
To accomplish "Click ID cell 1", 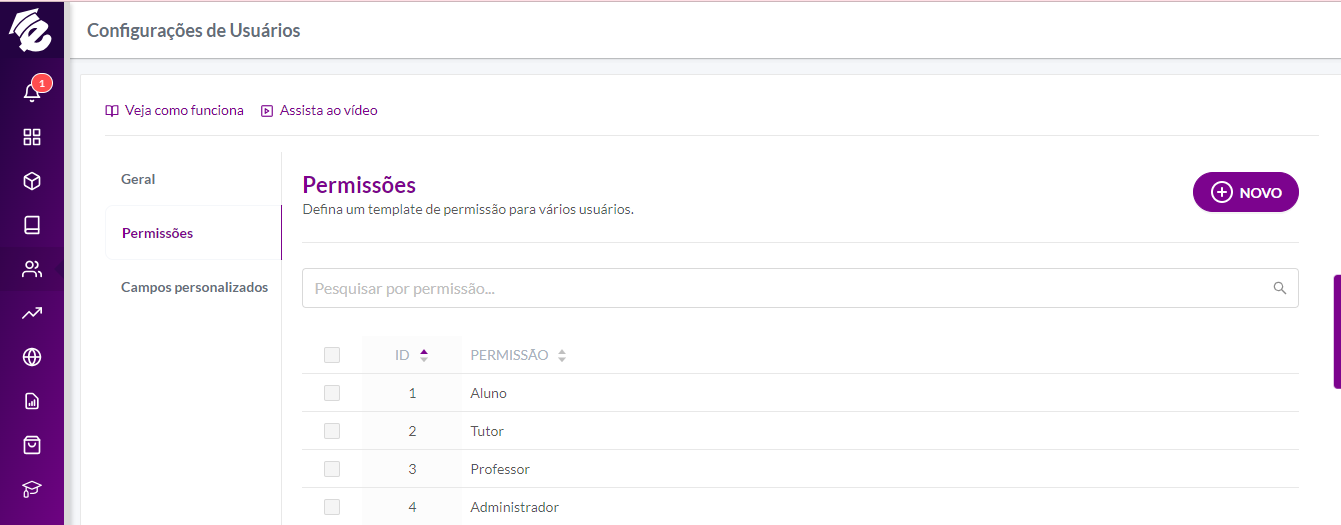I will click(x=412, y=393).
